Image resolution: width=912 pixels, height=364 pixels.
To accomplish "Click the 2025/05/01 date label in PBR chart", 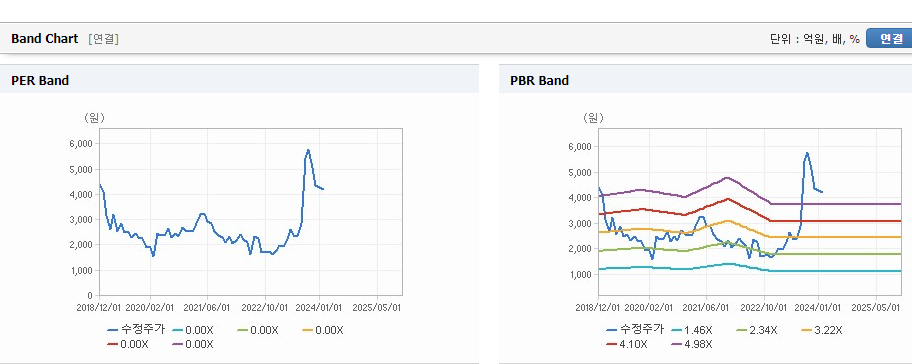I will tap(875, 307).
